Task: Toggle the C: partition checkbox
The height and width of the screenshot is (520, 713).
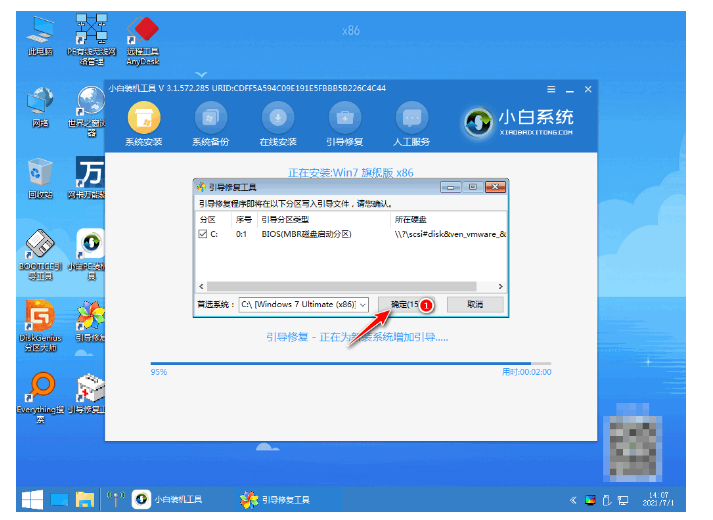Action: pyautogui.click(x=204, y=234)
